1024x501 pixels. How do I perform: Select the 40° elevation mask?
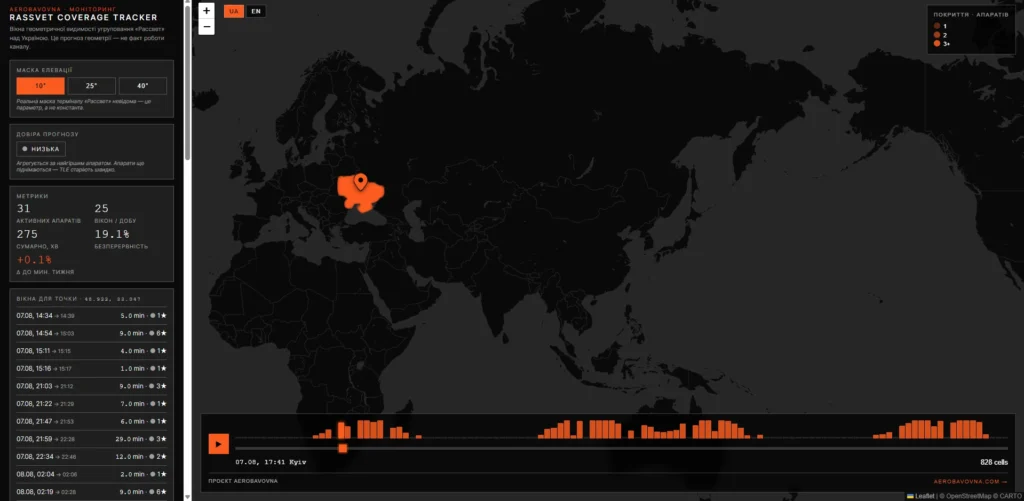142,86
